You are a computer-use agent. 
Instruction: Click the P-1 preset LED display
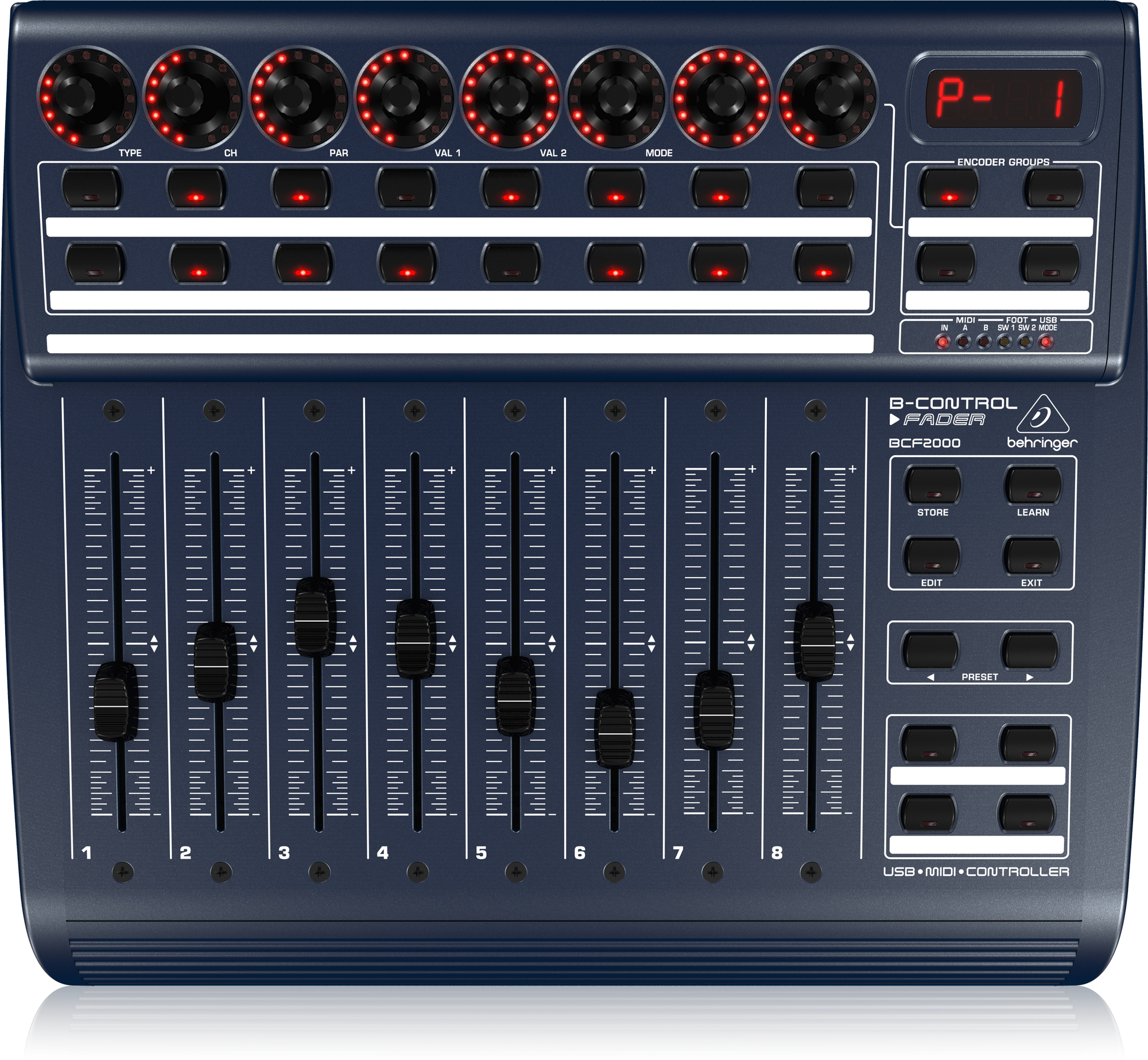(x=1003, y=99)
